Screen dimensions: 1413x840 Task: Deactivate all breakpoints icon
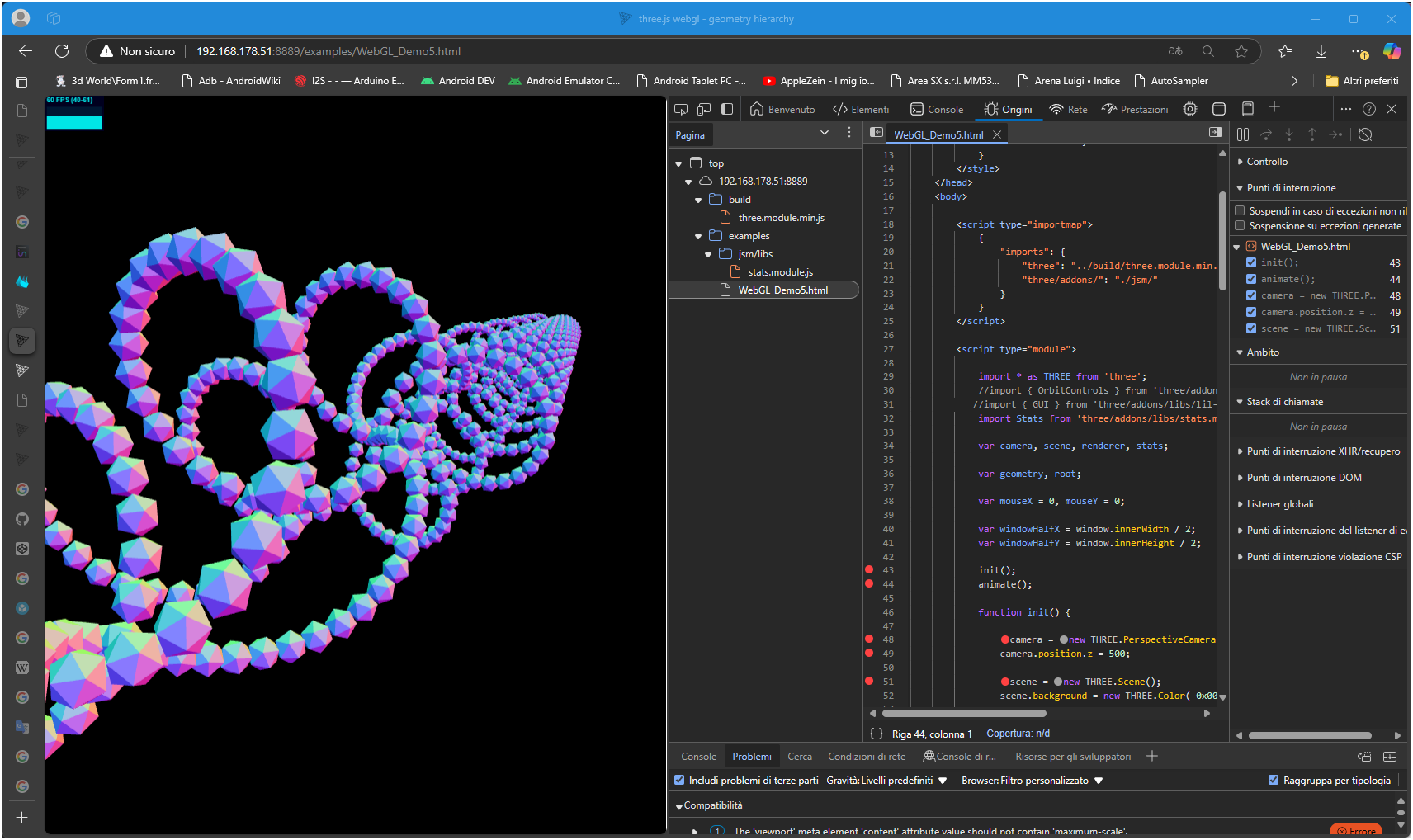coord(1365,134)
